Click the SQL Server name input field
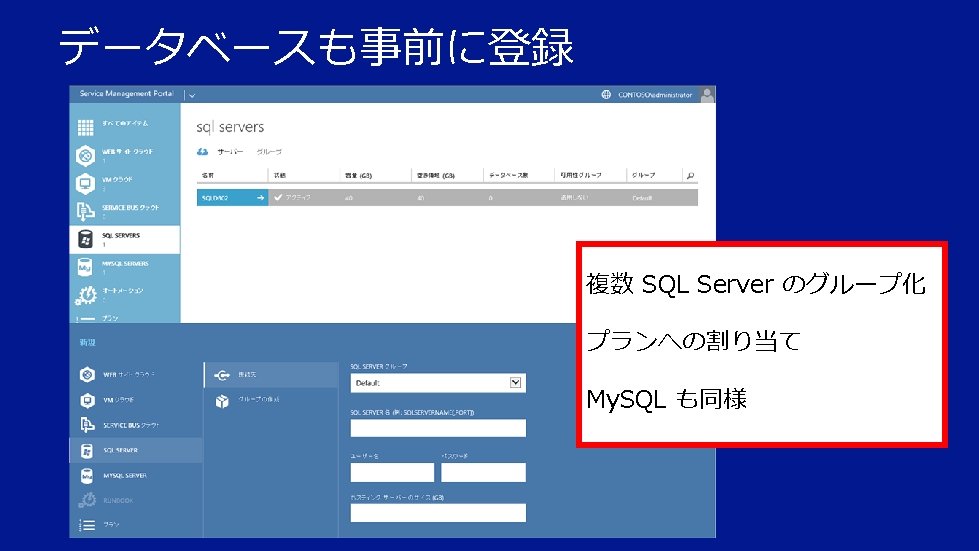Image resolution: width=979 pixels, height=551 pixels. coord(438,427)
